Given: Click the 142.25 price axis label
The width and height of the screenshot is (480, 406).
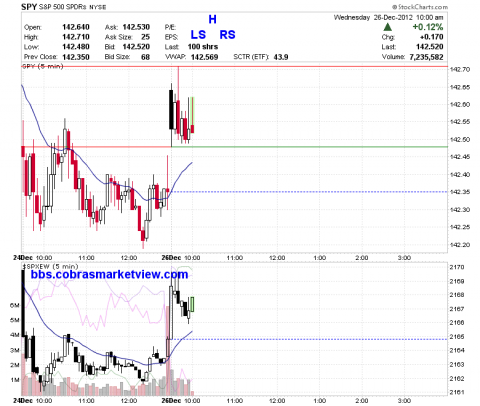Looking at the screenshot, I should click(460, 227).
